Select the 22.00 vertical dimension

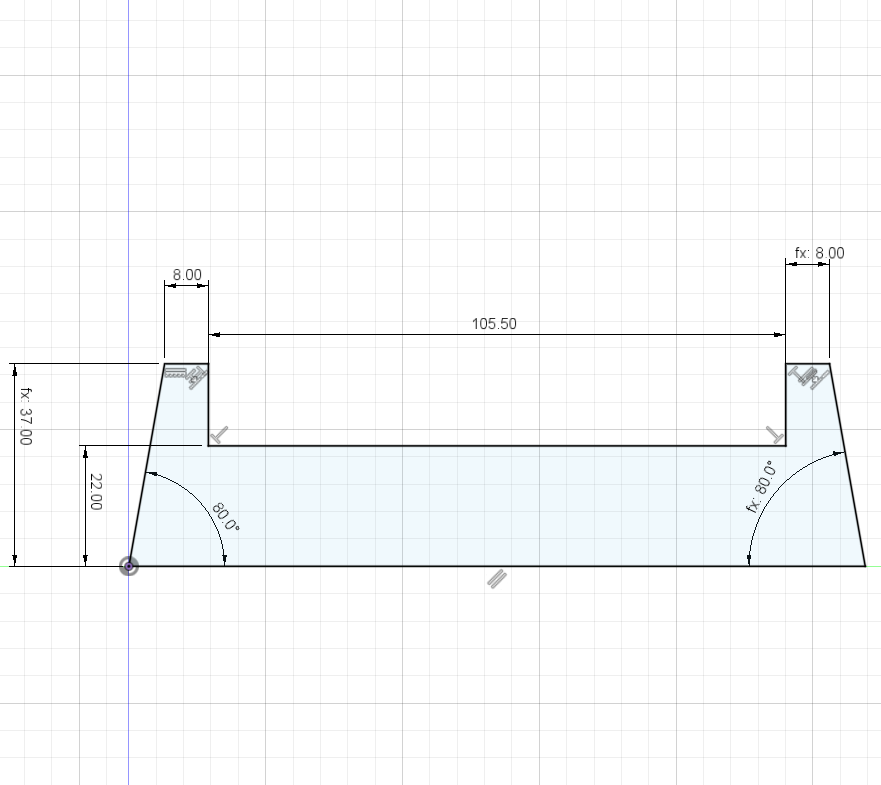[x=96, y=492]
